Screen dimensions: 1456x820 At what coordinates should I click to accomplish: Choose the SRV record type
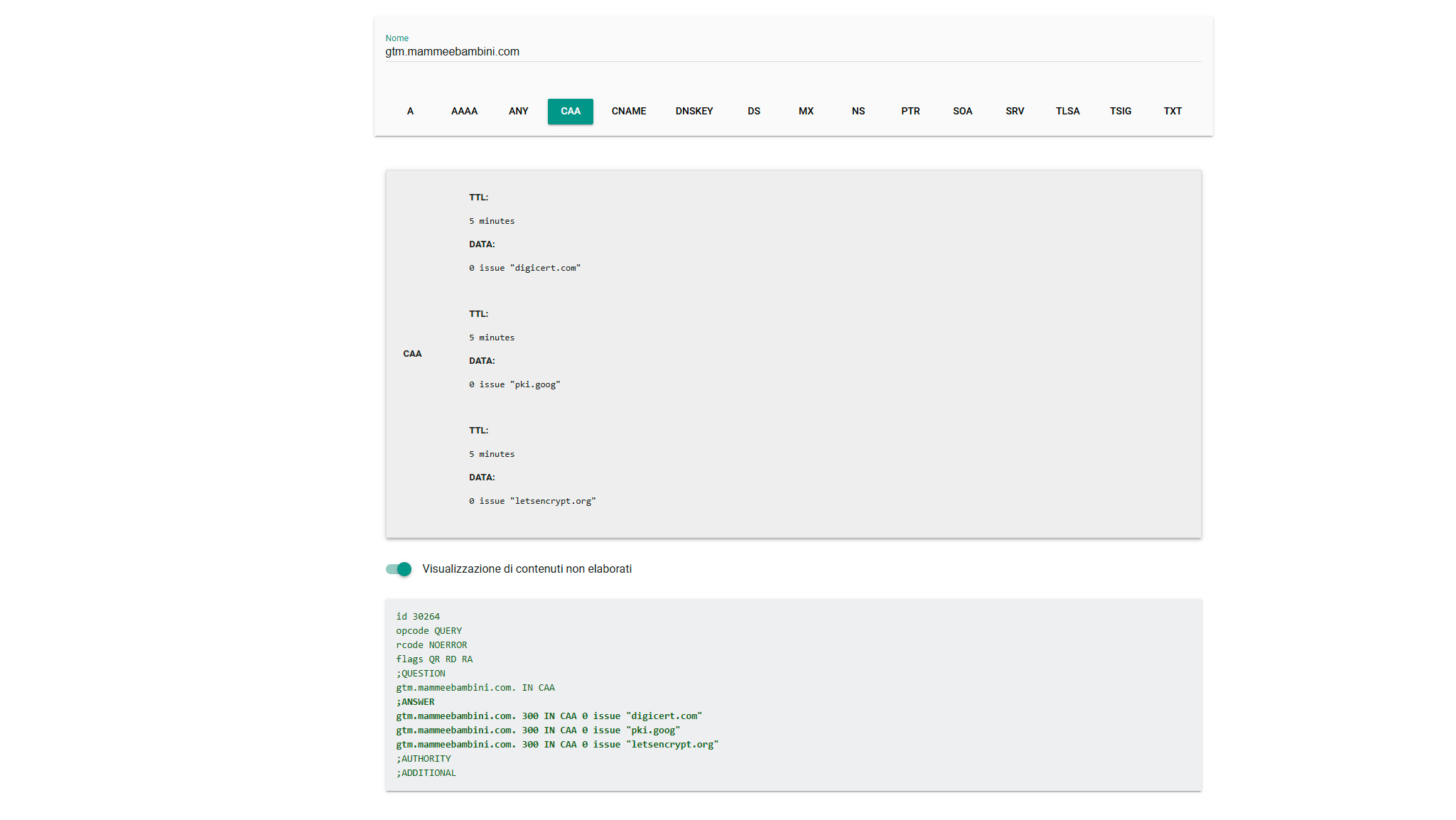1014,112
